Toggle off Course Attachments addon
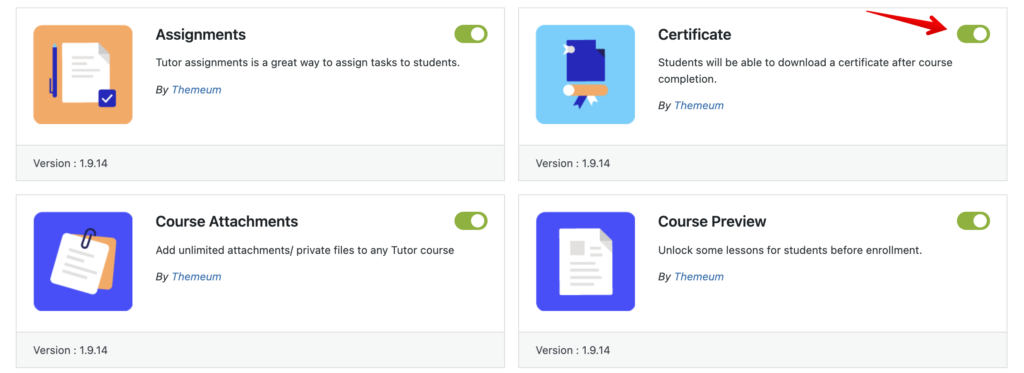Screen dimensions: 1024x373 [x=471, y=221]
